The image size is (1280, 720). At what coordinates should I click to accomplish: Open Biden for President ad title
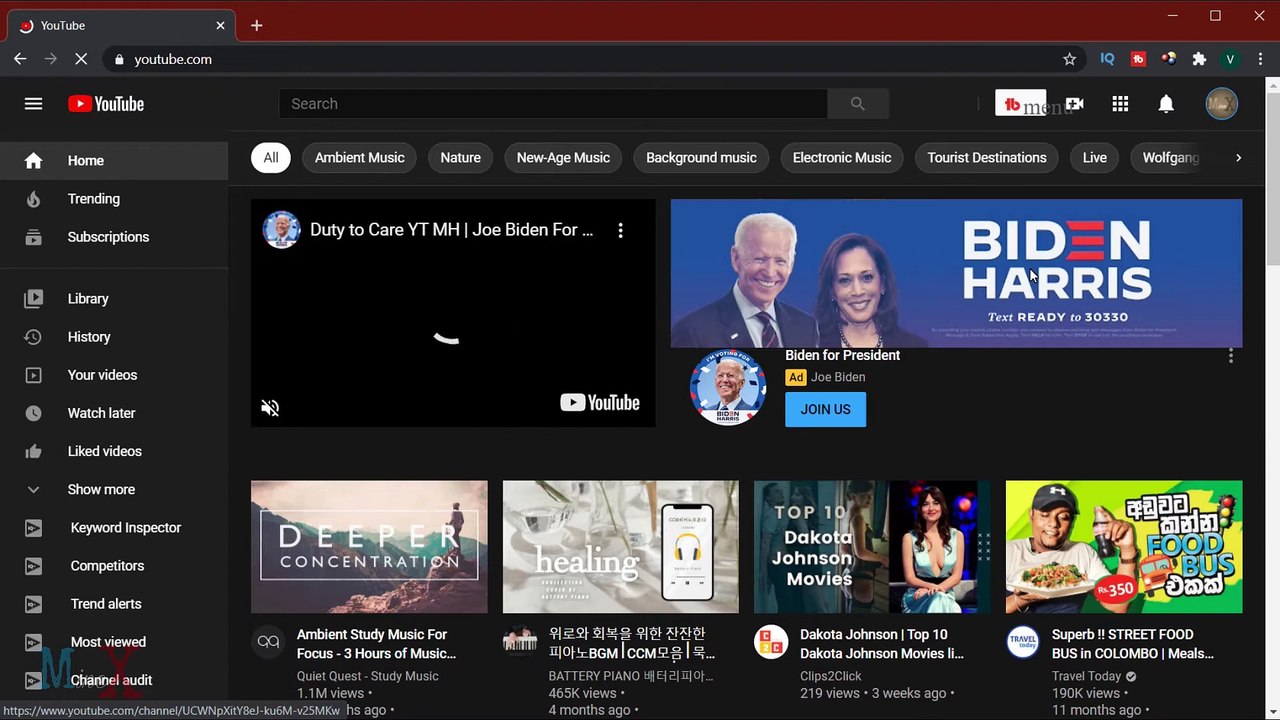(x=842, y=355)
